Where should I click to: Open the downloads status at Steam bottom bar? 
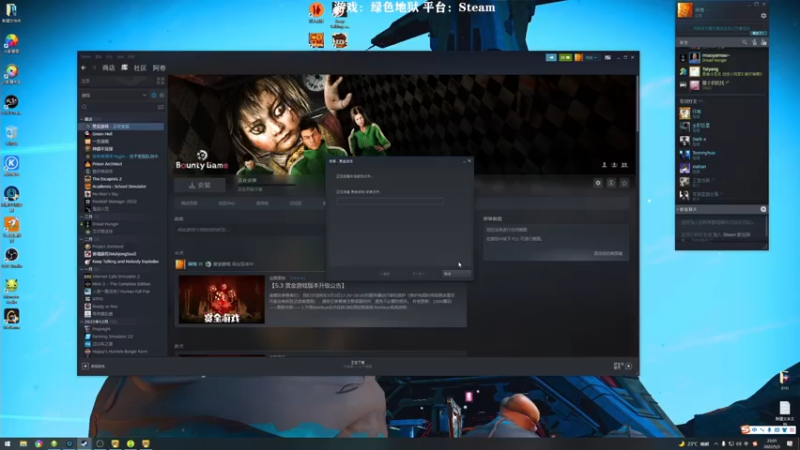(358, 364)
